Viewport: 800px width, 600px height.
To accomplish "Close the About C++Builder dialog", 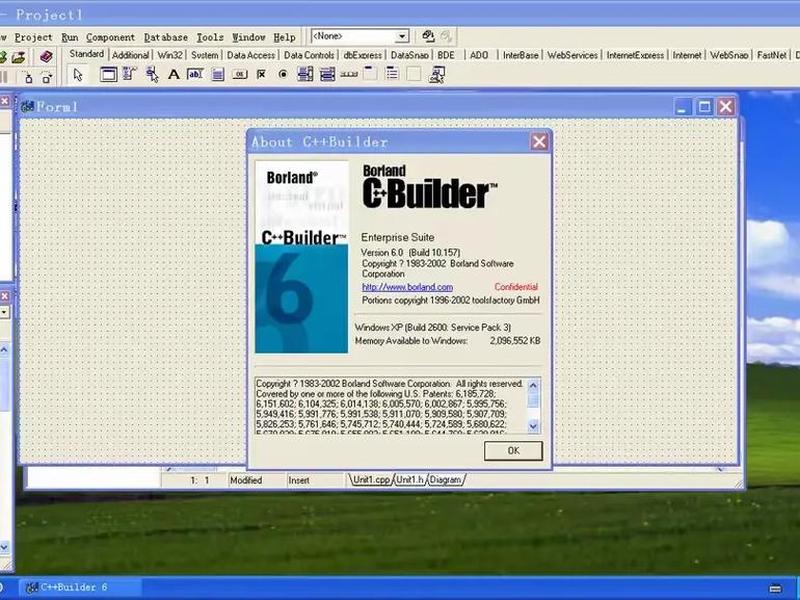I will 539,141.
